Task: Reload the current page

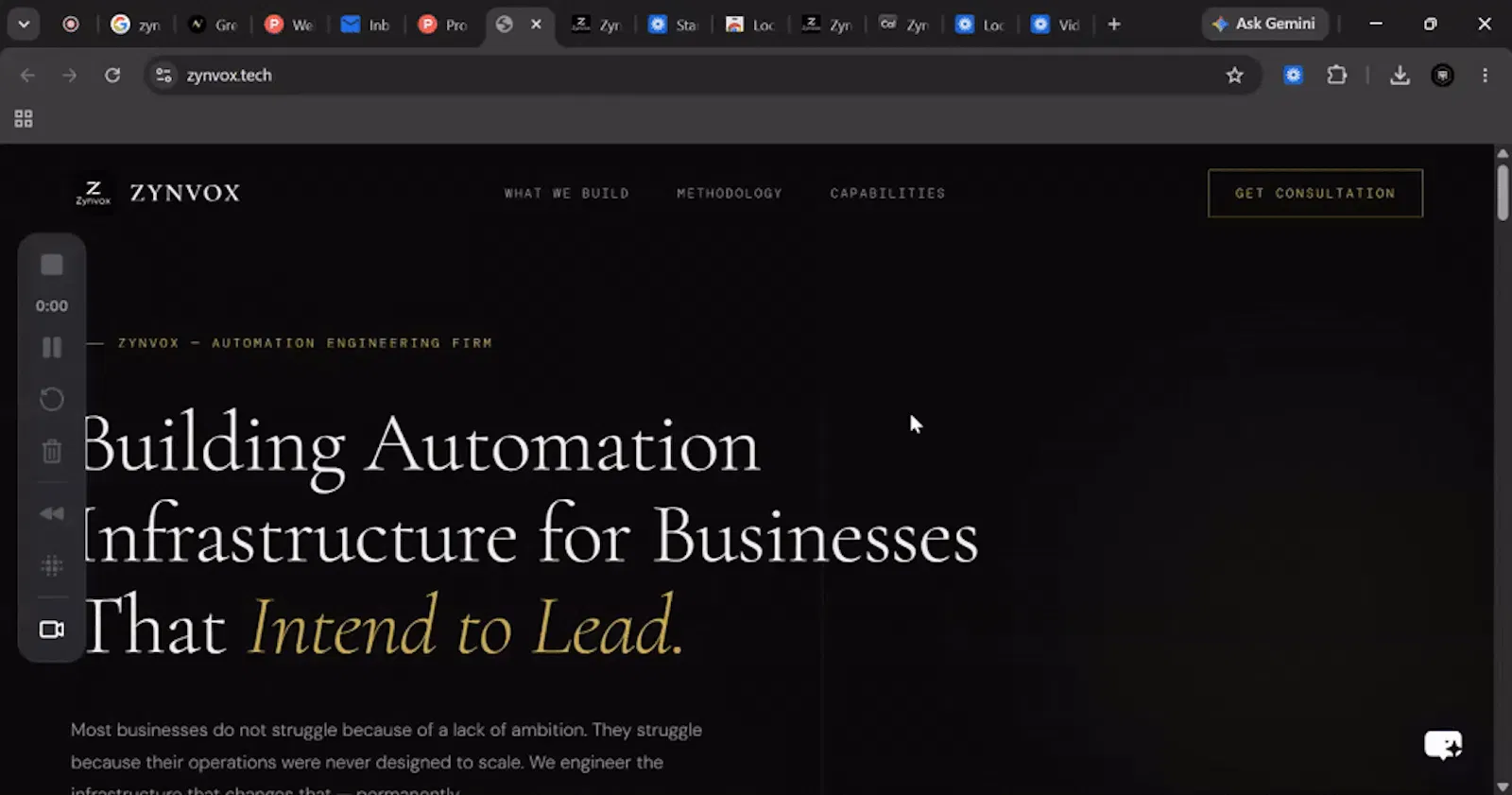Action: coord(112,76)
